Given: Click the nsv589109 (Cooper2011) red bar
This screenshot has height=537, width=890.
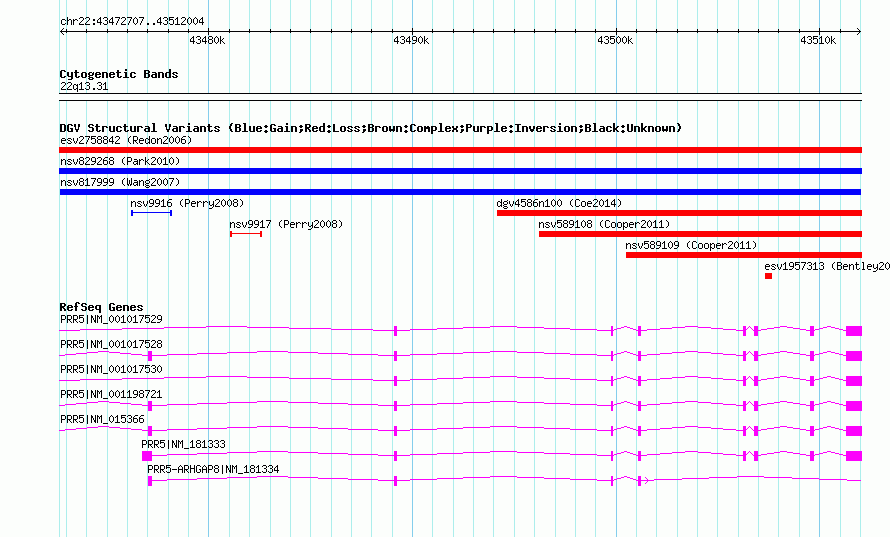Looking at the screenshot, I should (744, 255).
